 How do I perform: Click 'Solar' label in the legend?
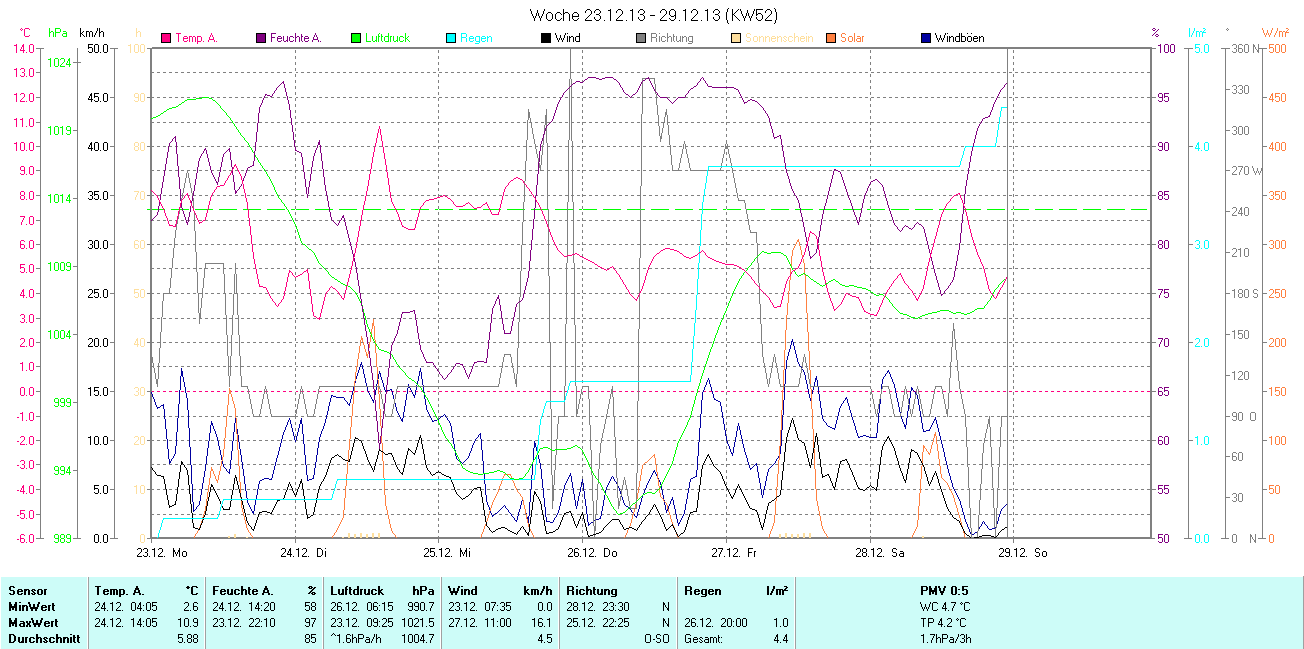(x=852, y=38)
